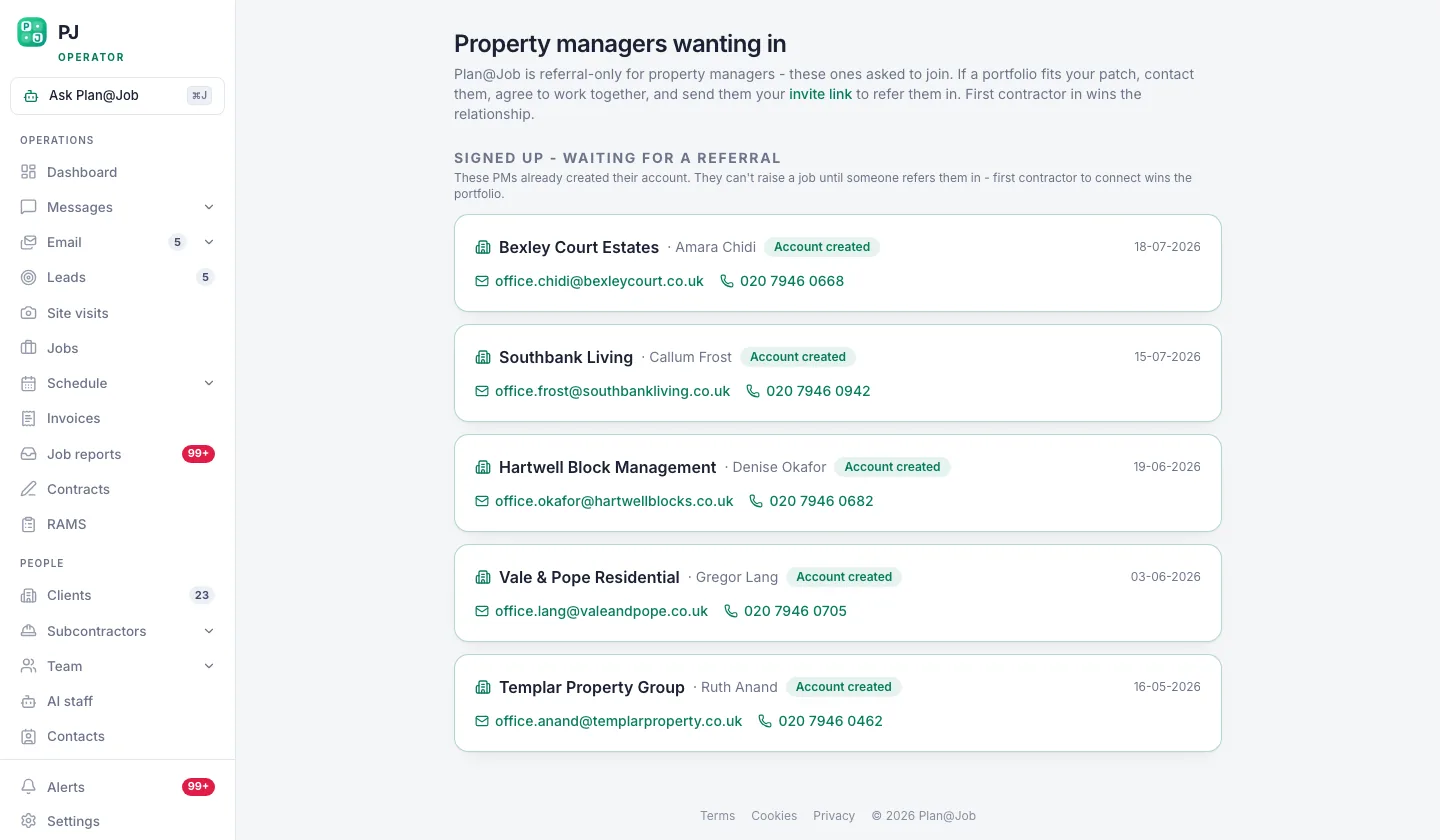Open Clients in the sidebar

pos(117,595)
